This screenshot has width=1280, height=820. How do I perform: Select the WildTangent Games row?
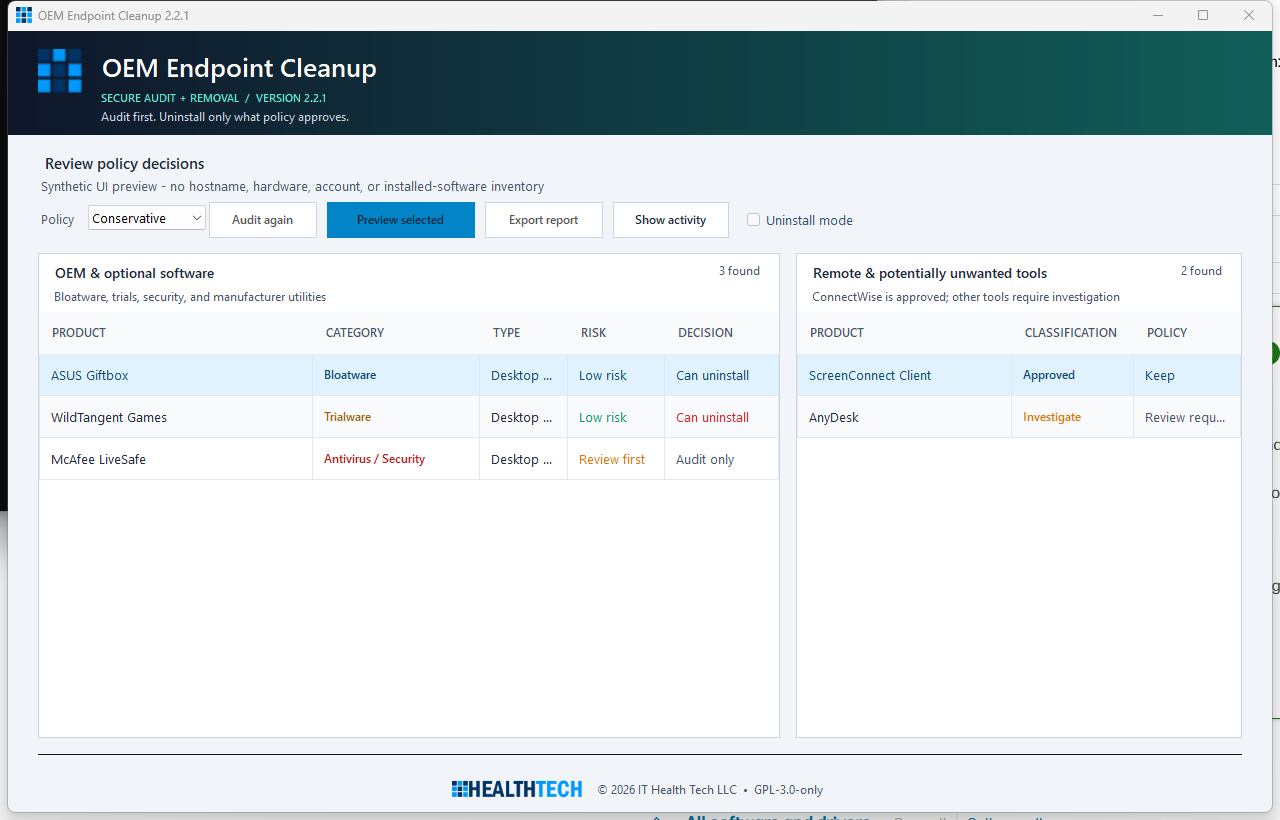pyautogui.click(x=409, y=417)
